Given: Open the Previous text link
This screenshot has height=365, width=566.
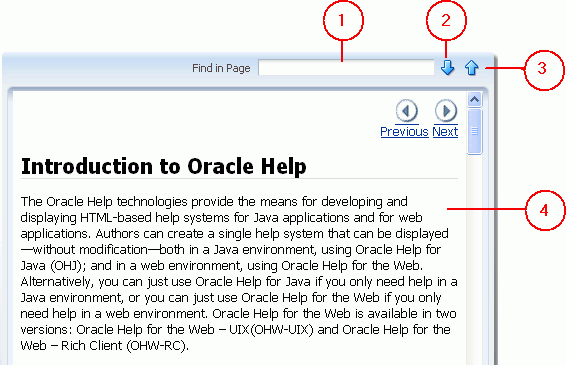Looking at the screenshot, I should [404, 132].
